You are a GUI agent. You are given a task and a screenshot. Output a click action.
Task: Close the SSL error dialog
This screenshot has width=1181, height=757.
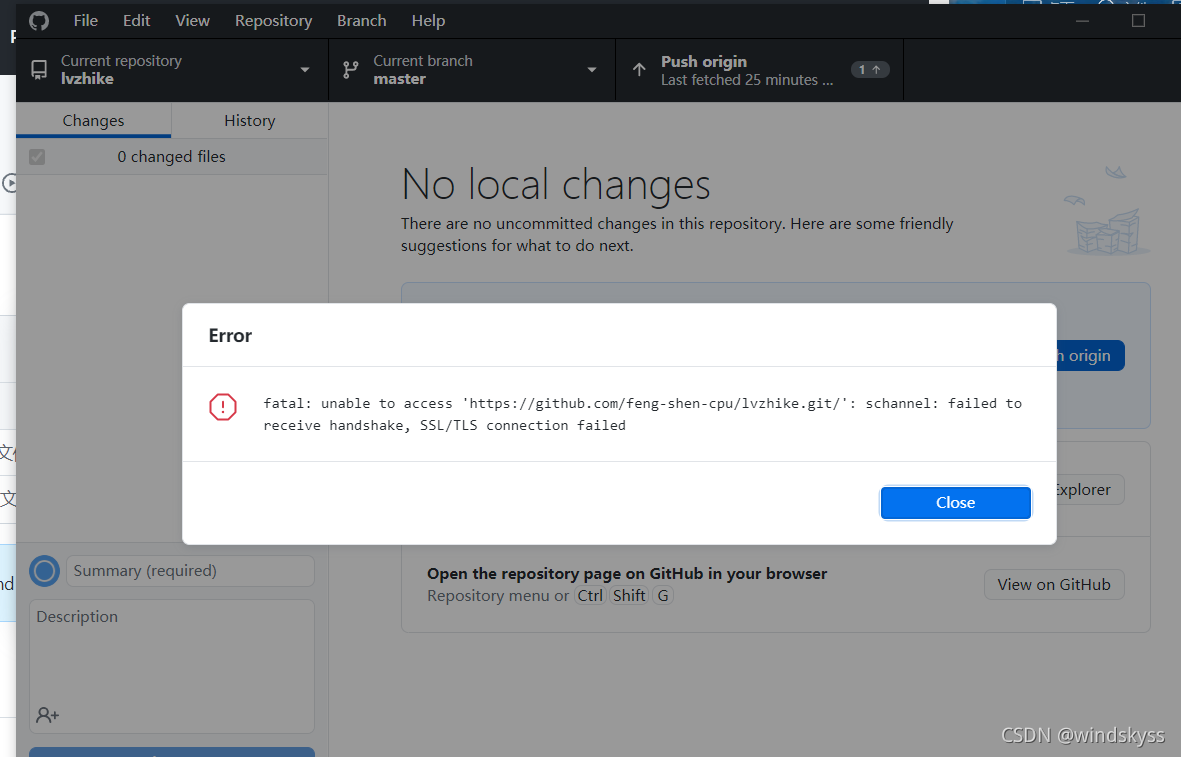[x=955, y=503]
